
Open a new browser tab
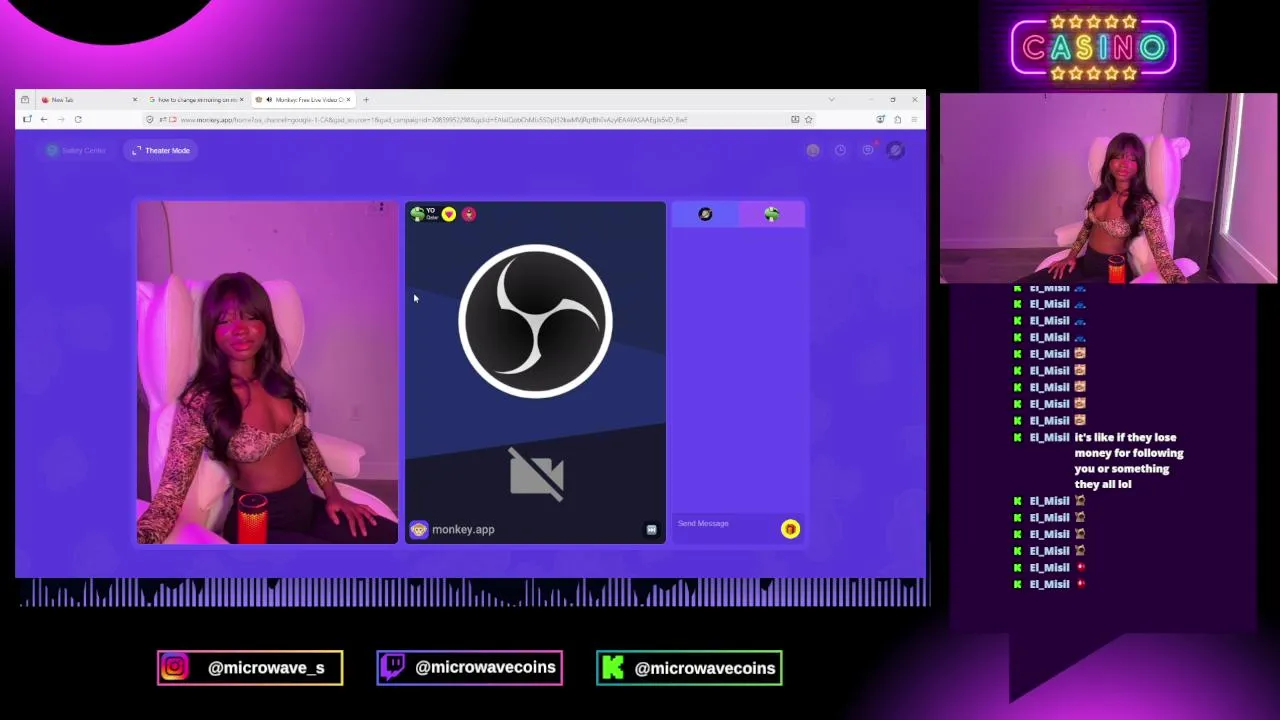pos(366,100)
